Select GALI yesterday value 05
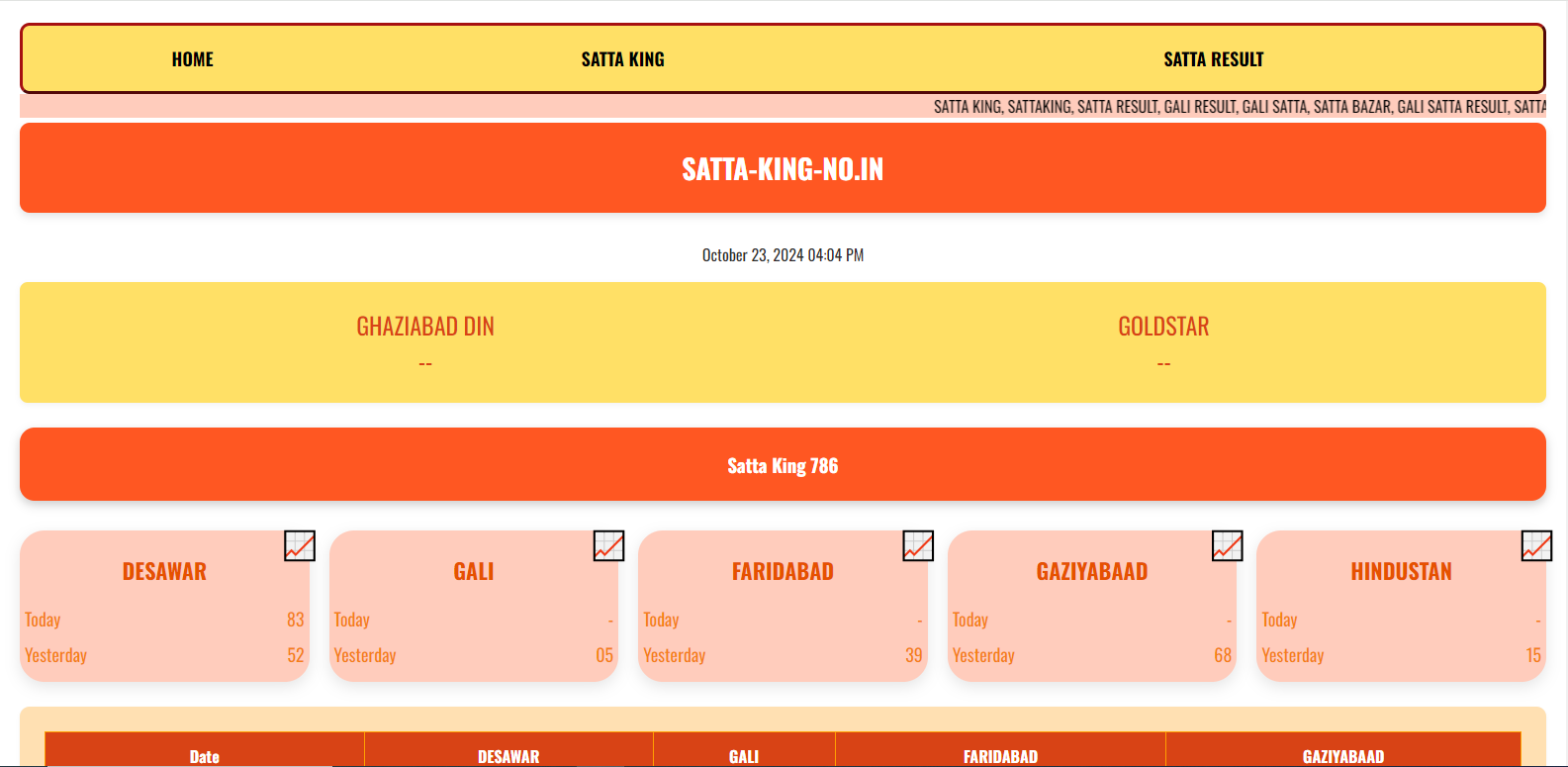The image size is (1568, 767). point(604,655)
